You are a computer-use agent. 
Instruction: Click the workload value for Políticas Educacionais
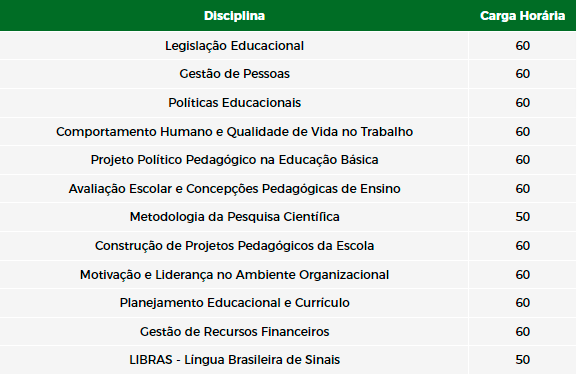523,103
